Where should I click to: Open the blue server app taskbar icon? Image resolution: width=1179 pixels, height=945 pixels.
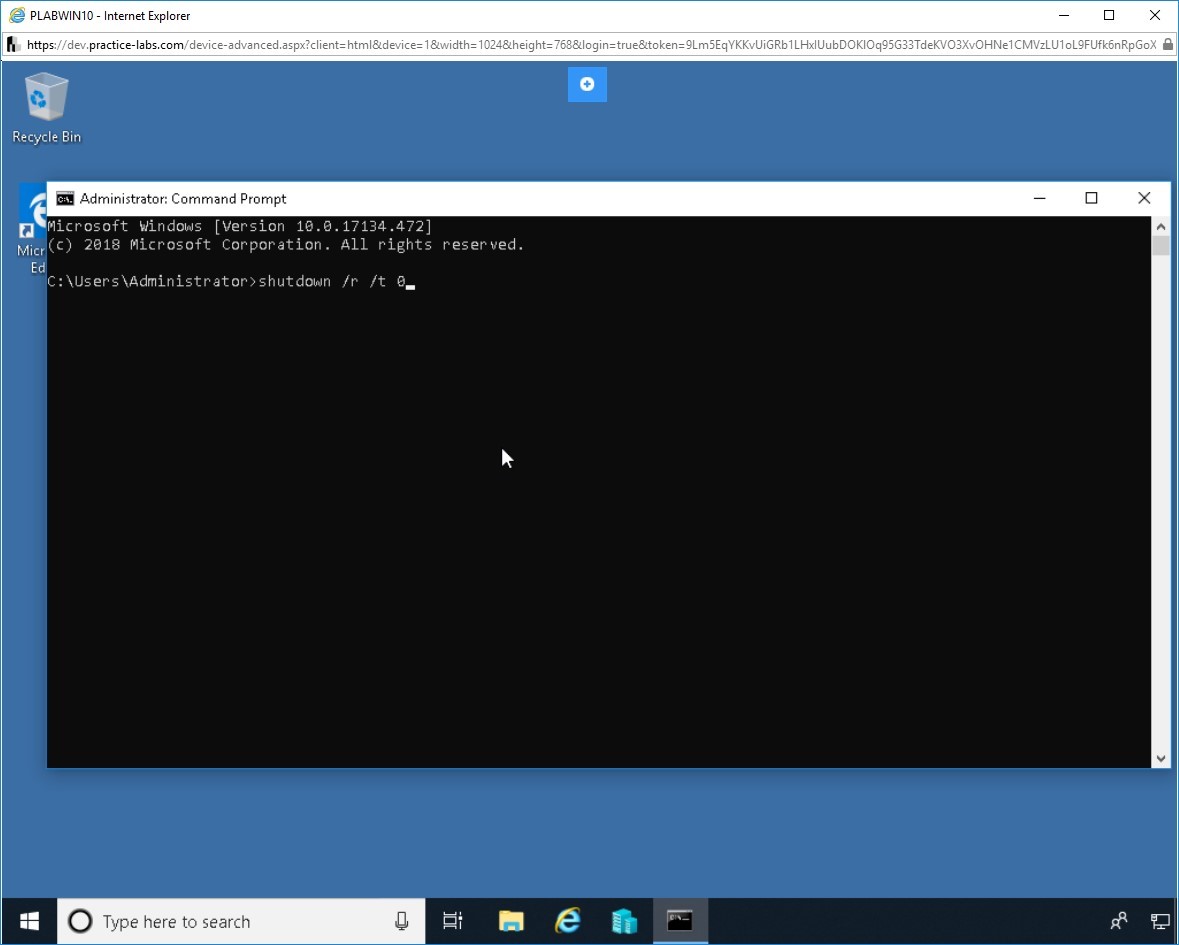[x=624, y=921]
